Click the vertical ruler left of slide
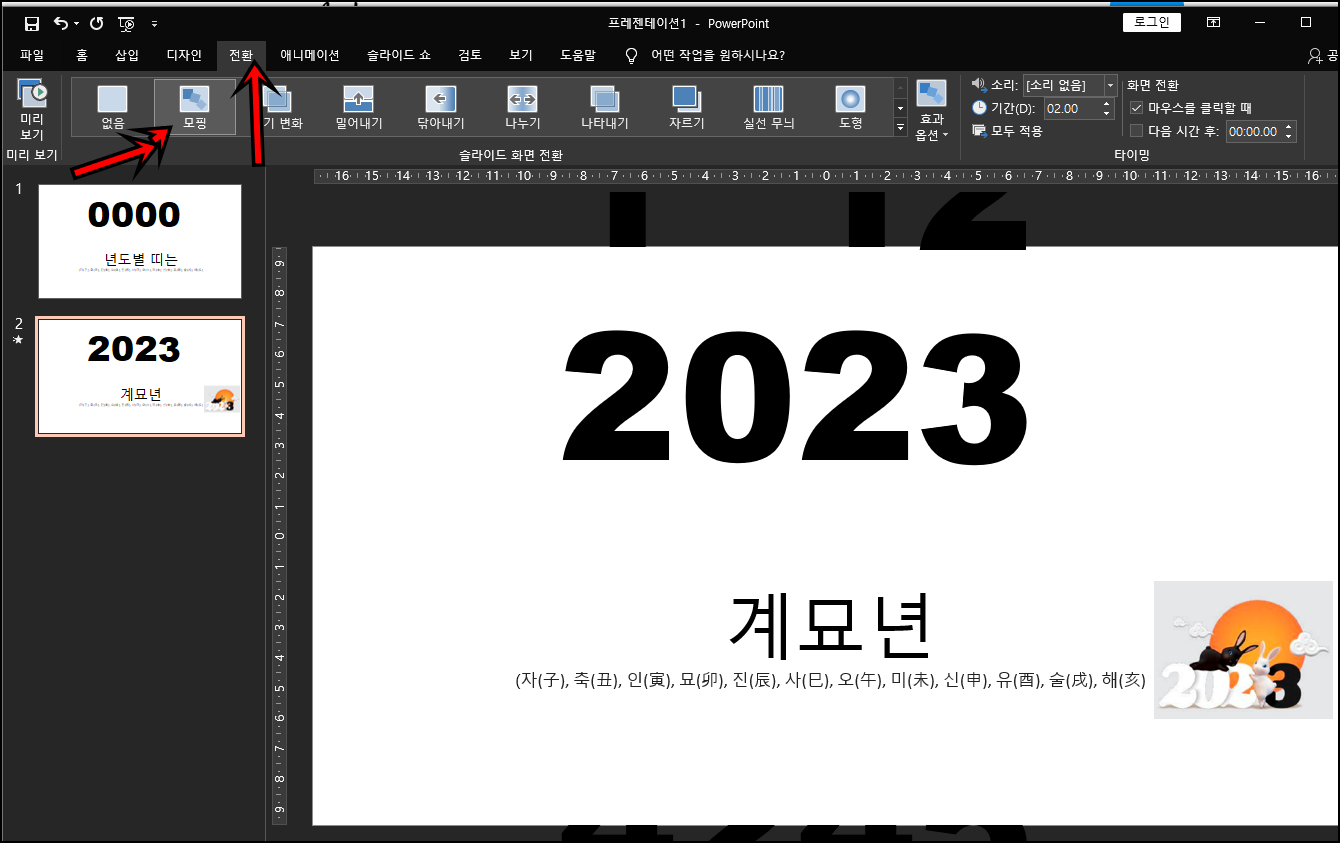This screenshot has width=1340, height=843. 280,535
